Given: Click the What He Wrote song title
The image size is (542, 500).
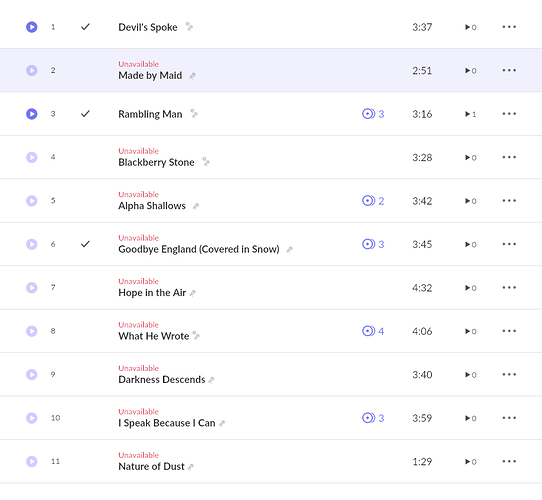Looking at the screenshot, I should [x=154, y=336].
